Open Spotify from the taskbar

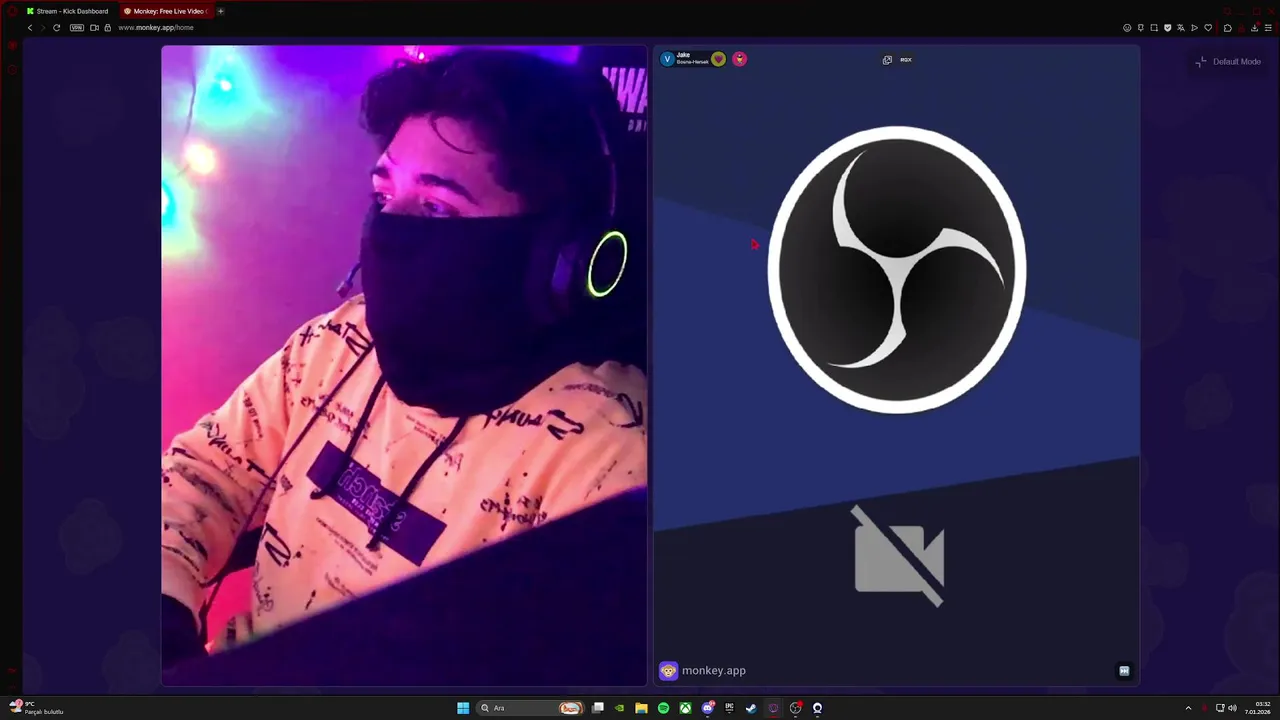click(x=663, y=708)
